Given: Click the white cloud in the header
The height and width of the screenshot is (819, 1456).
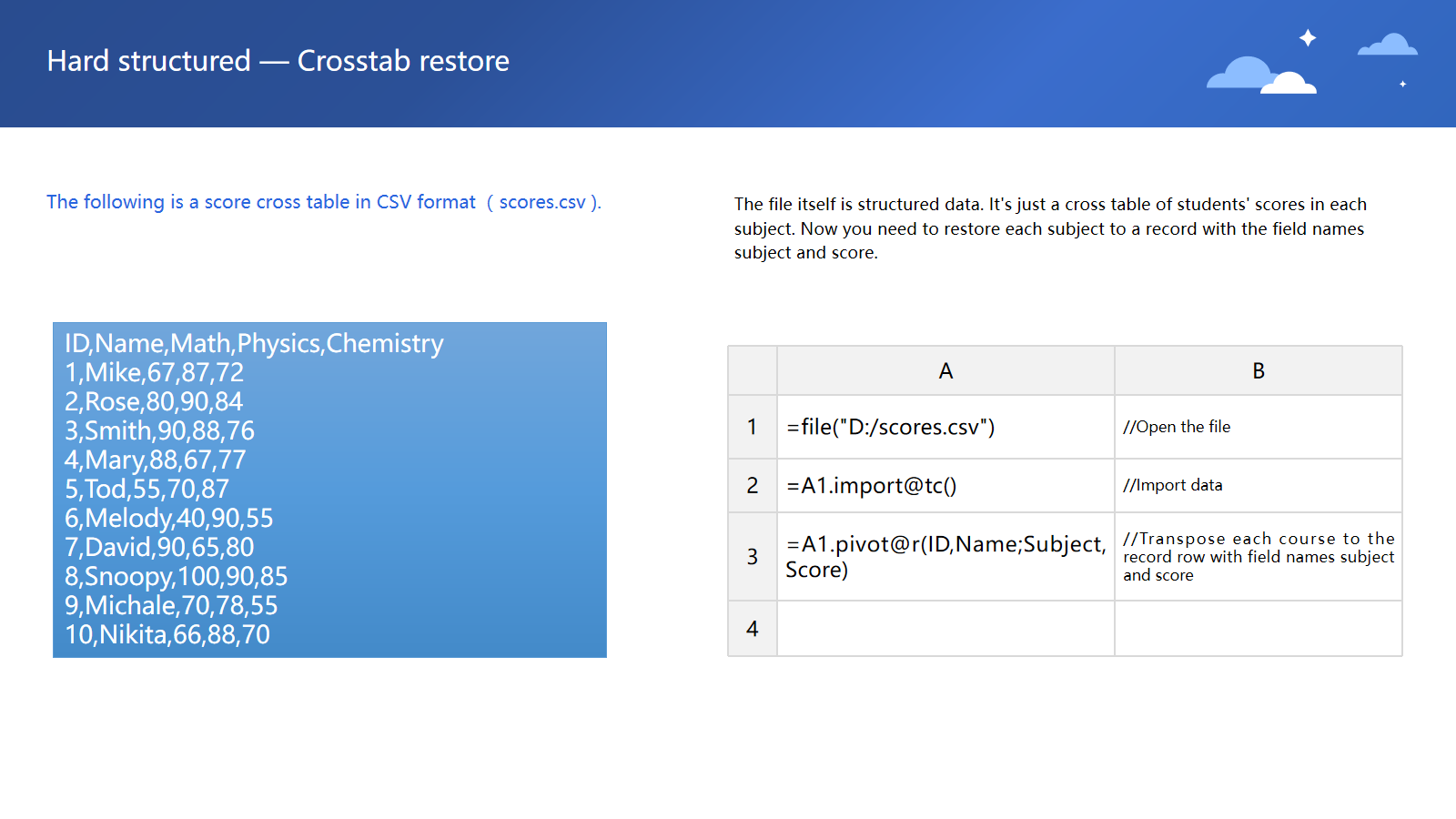Looking at the screenshot, I should tap(1289, 84).
